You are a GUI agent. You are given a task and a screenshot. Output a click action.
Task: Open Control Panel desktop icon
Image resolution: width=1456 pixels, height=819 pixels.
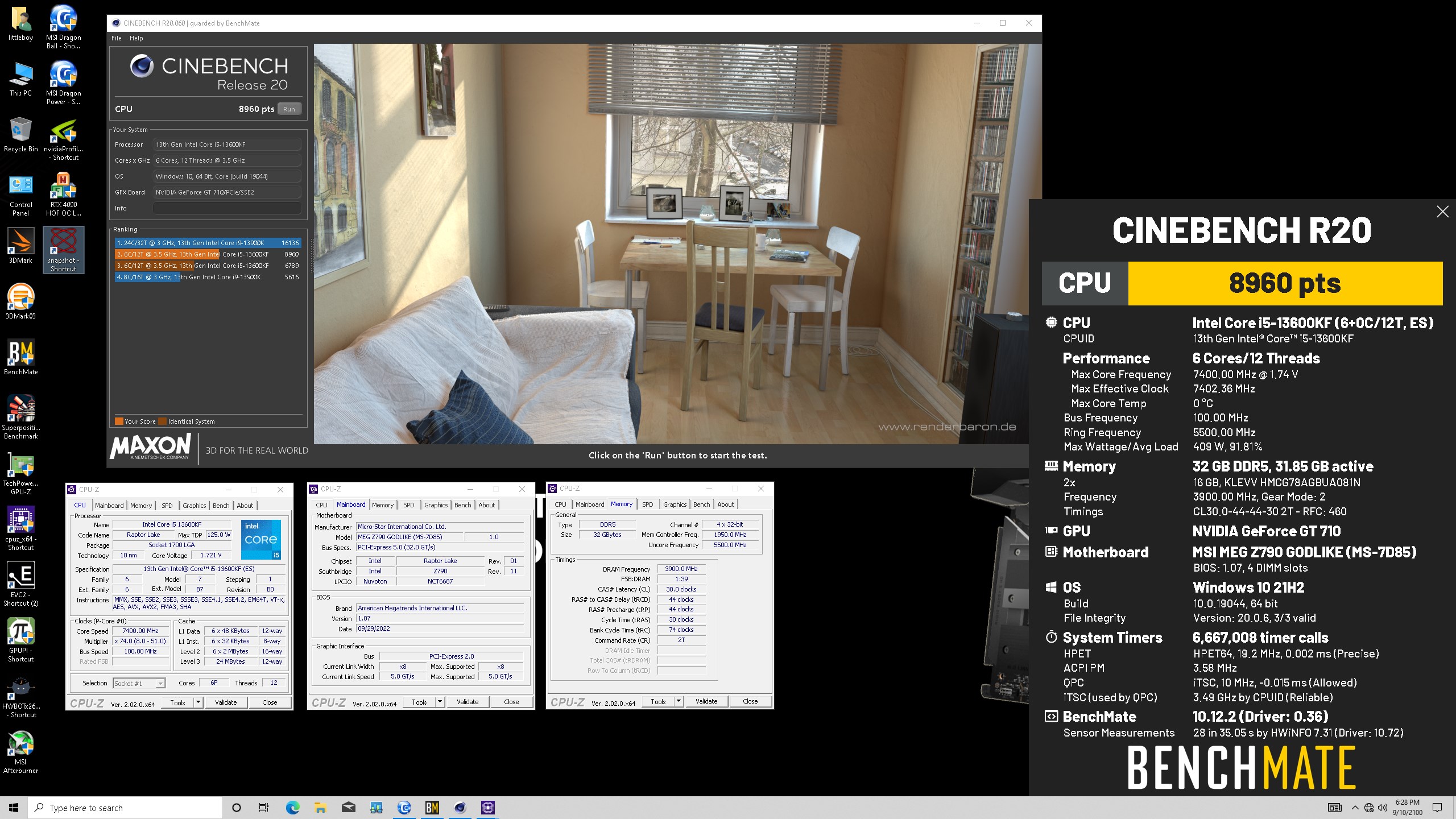coord(20,195)
